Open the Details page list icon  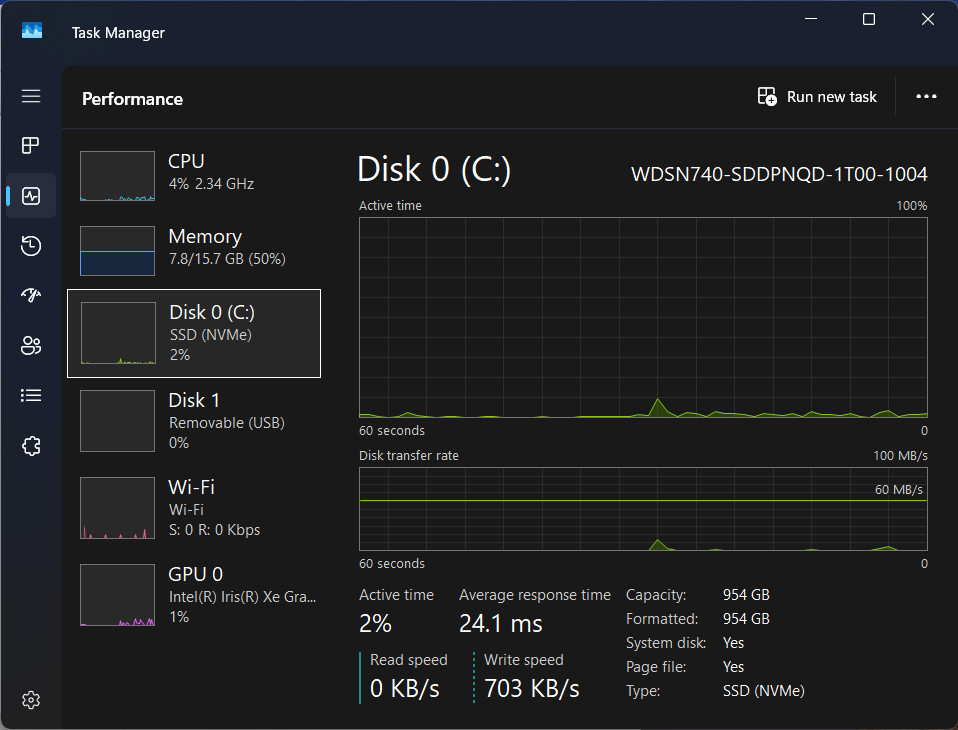coord(31,396)
